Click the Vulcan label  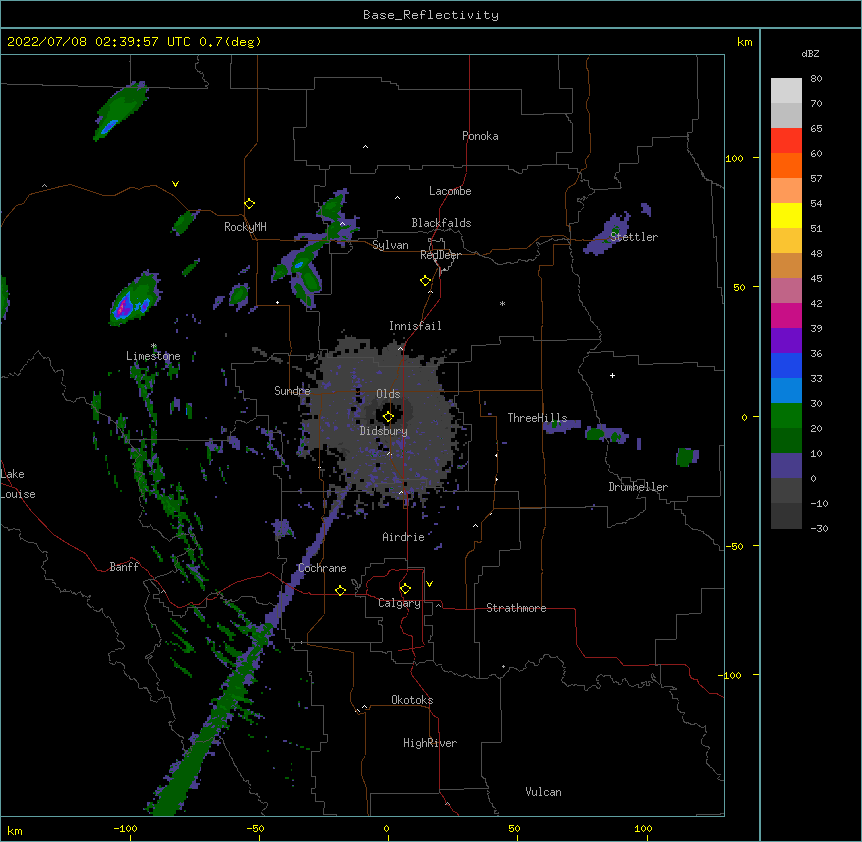(x=543, y=792)
